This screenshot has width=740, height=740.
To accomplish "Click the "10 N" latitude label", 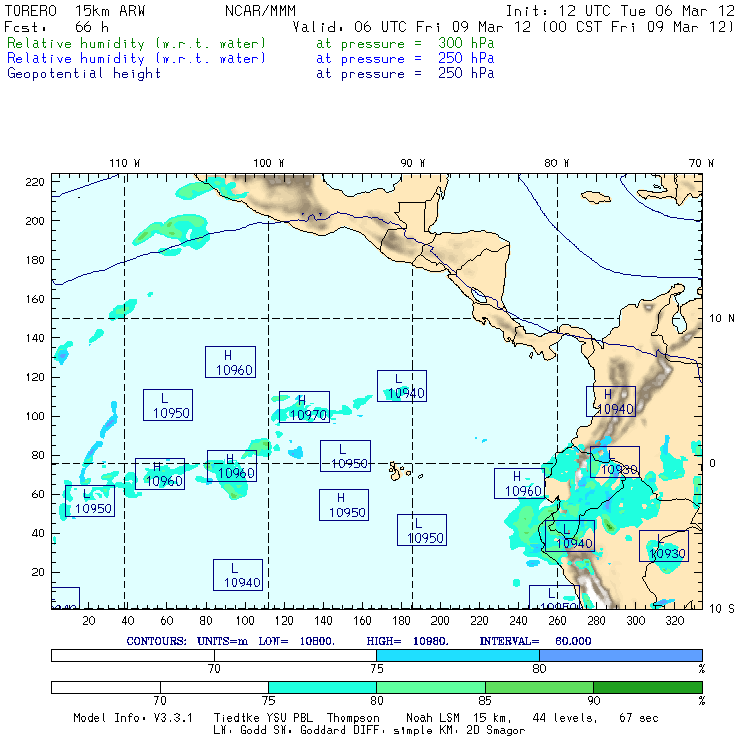I will [722, 319].
